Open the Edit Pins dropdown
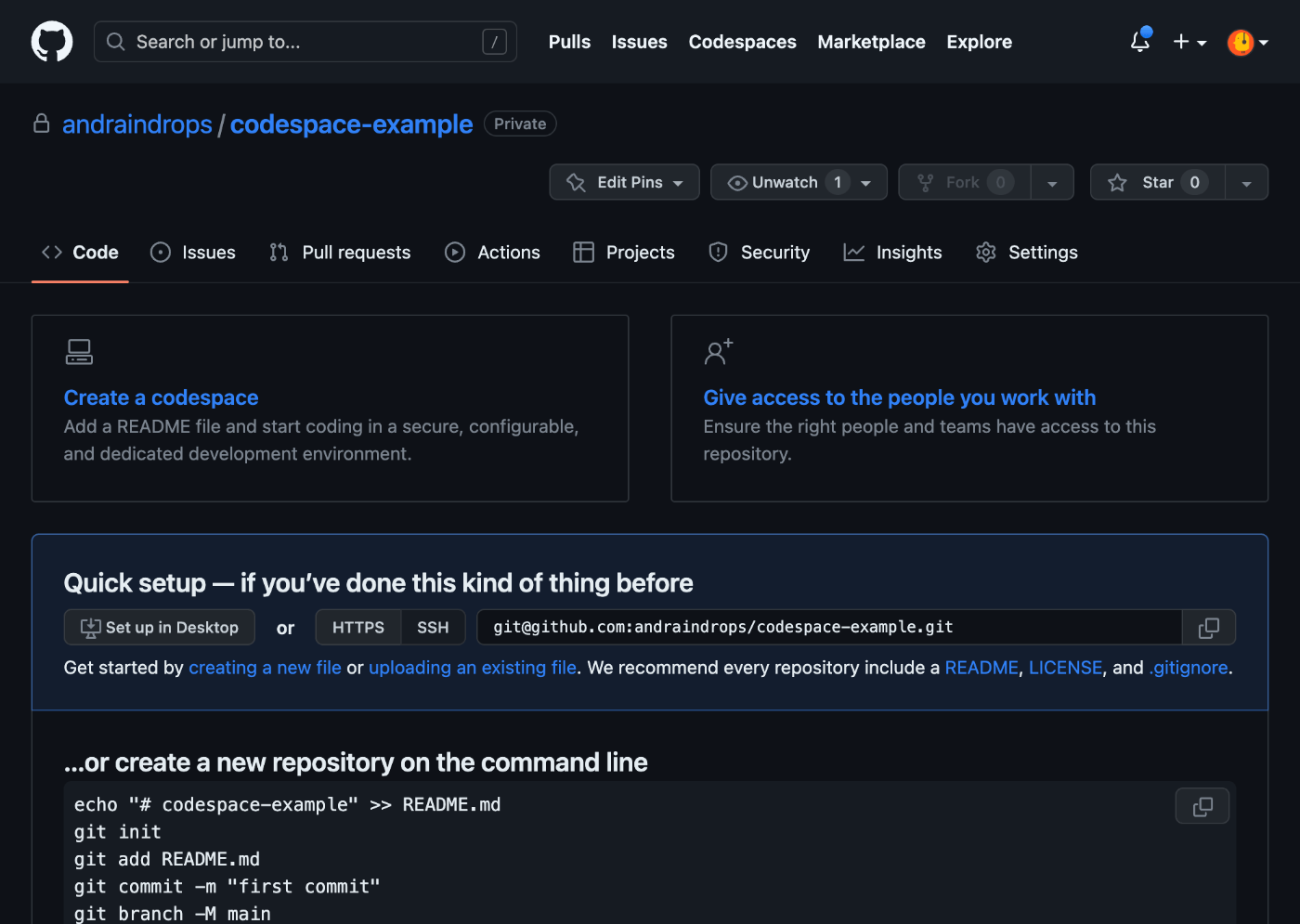The width and height of the screenshot is (1300, 924). point(624,182)
